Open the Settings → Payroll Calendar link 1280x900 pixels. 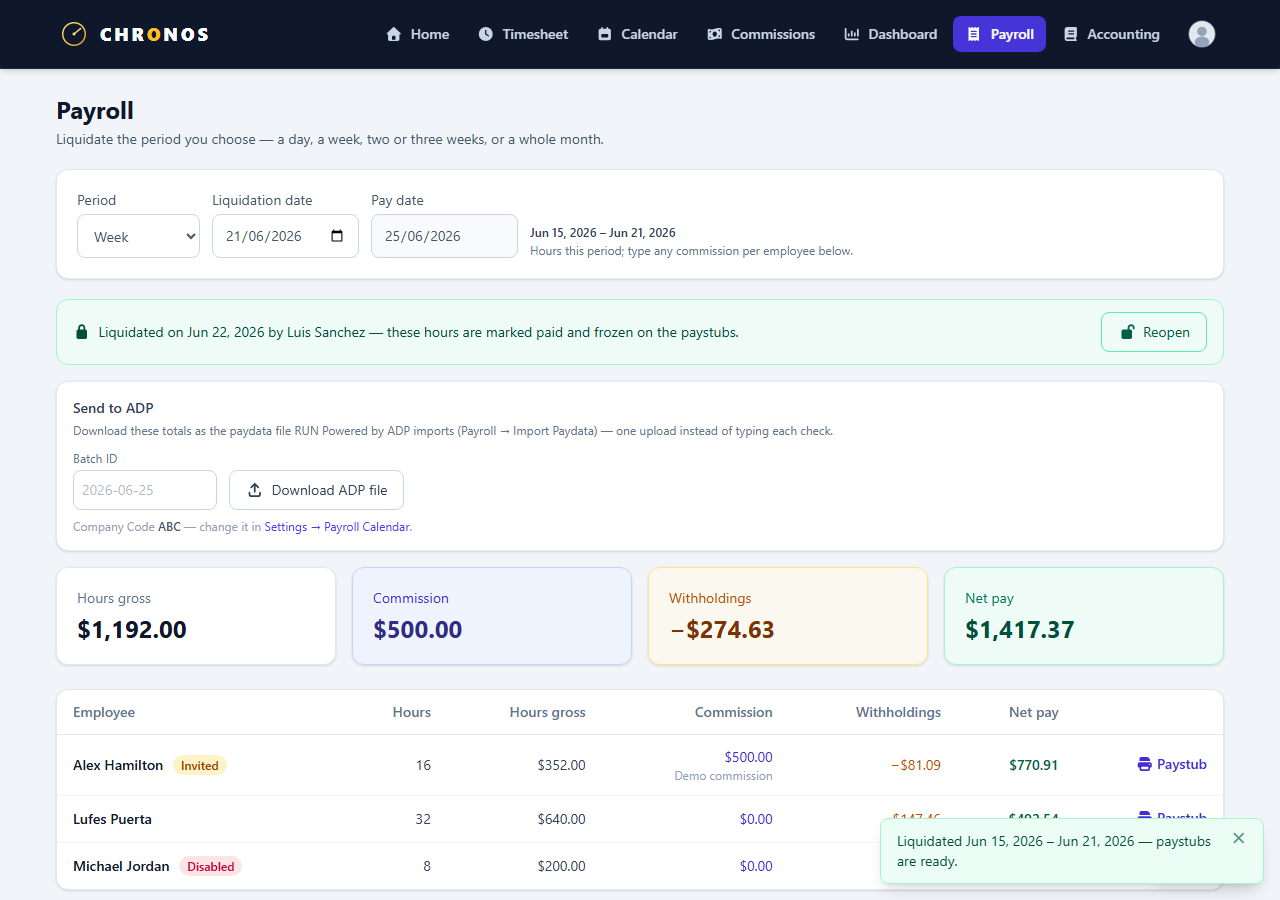pos(337,527)
